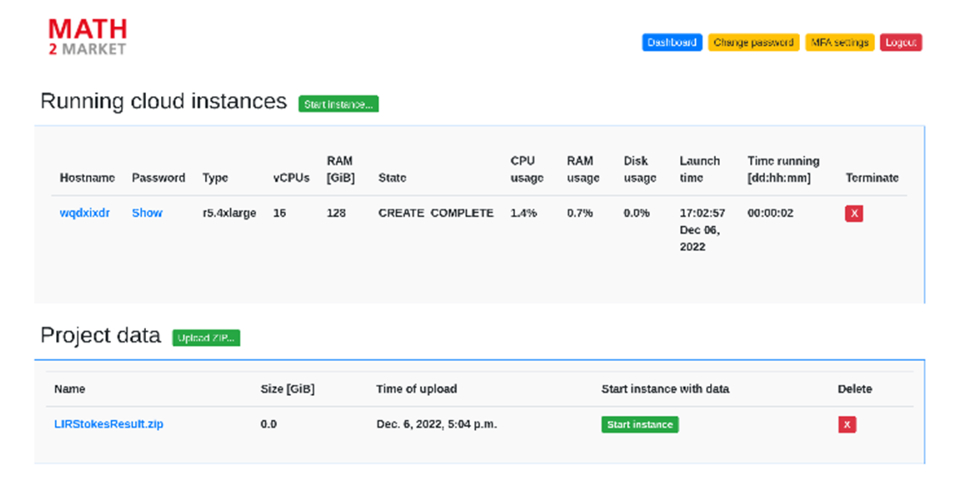960x500 pixels.
Task: Go to Change password
Action: pyautogui.click(x=754, y=43)
